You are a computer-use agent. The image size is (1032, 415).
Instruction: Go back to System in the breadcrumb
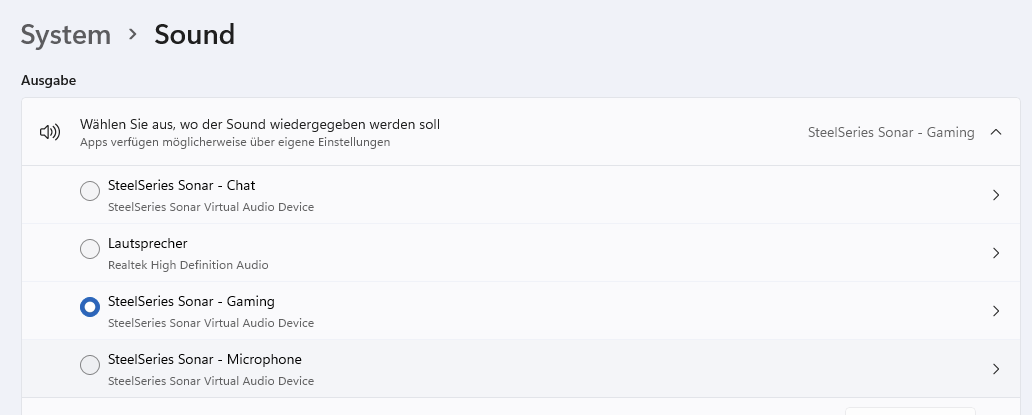pos(66,35)
